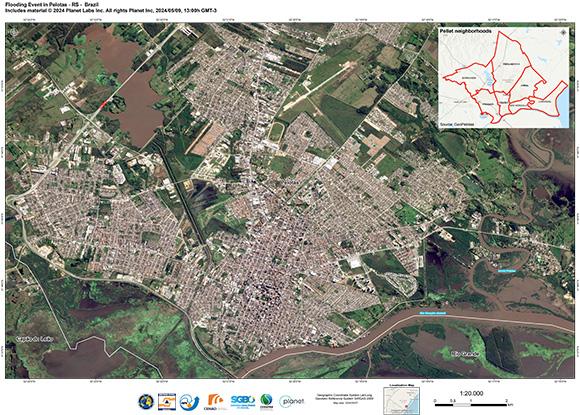The image size is (580, 415).
Task: Click the Capão do Leão label
Action: 35,339
